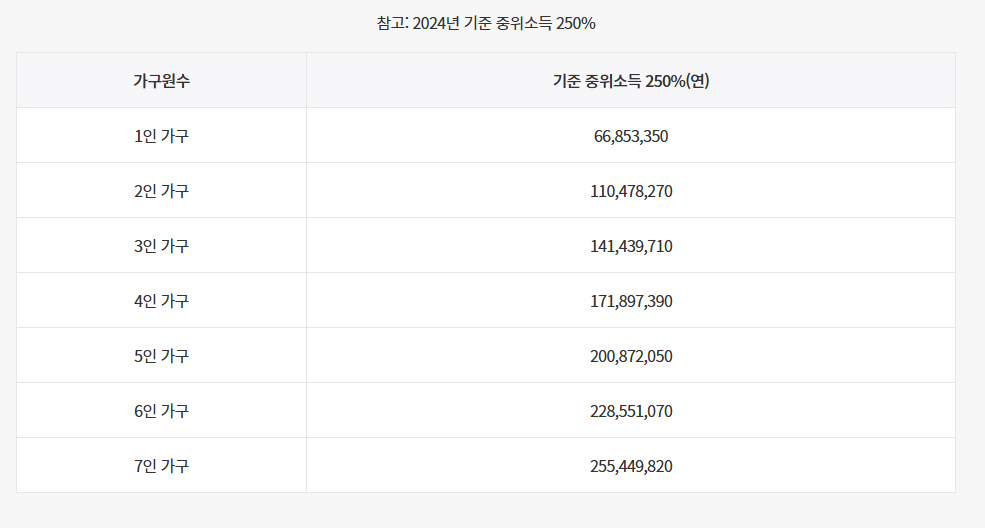
Task: Click the '7인 가구' row label
Action: point(161,466)
